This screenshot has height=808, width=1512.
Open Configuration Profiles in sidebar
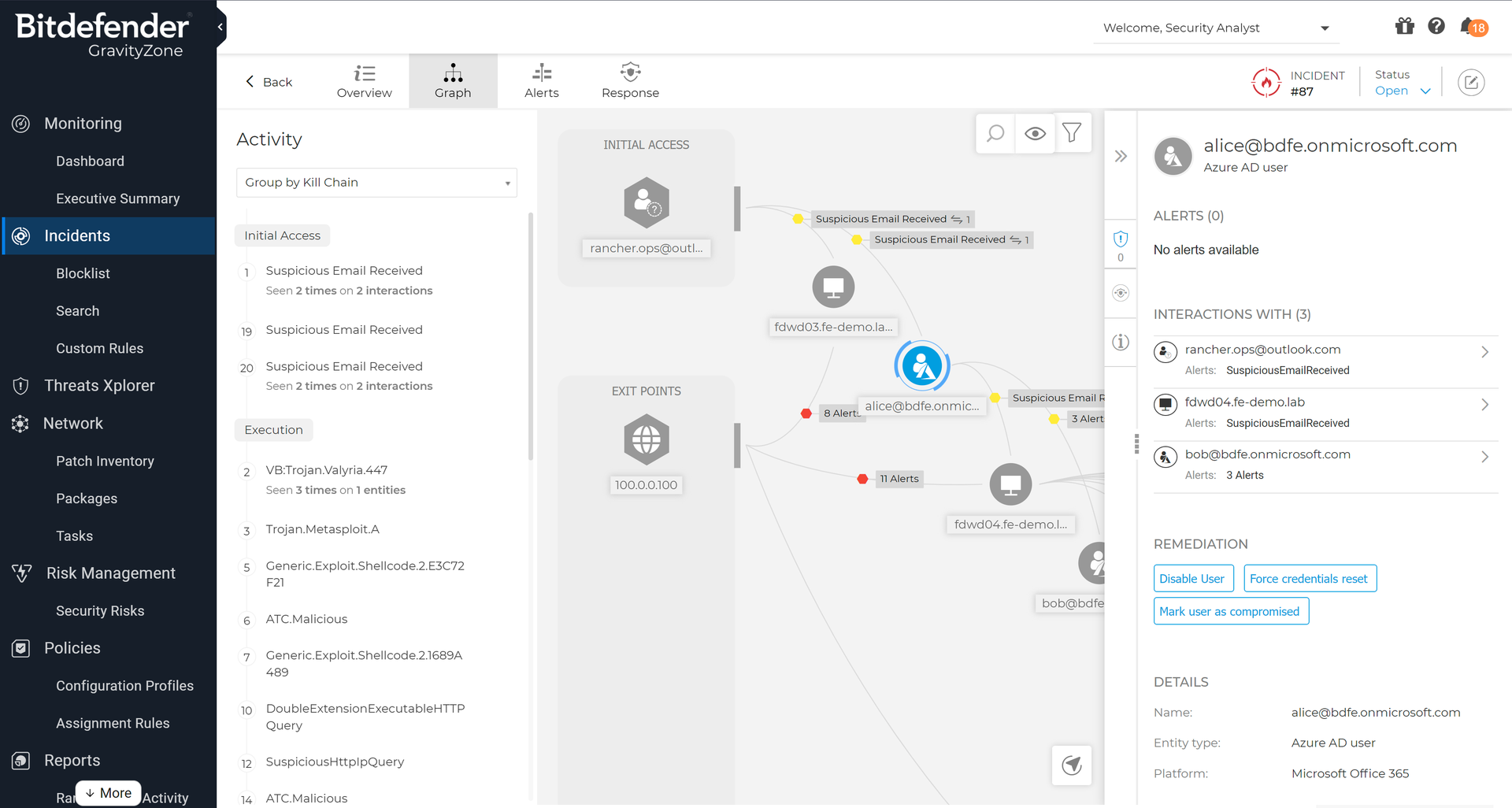tap(124, 686)
